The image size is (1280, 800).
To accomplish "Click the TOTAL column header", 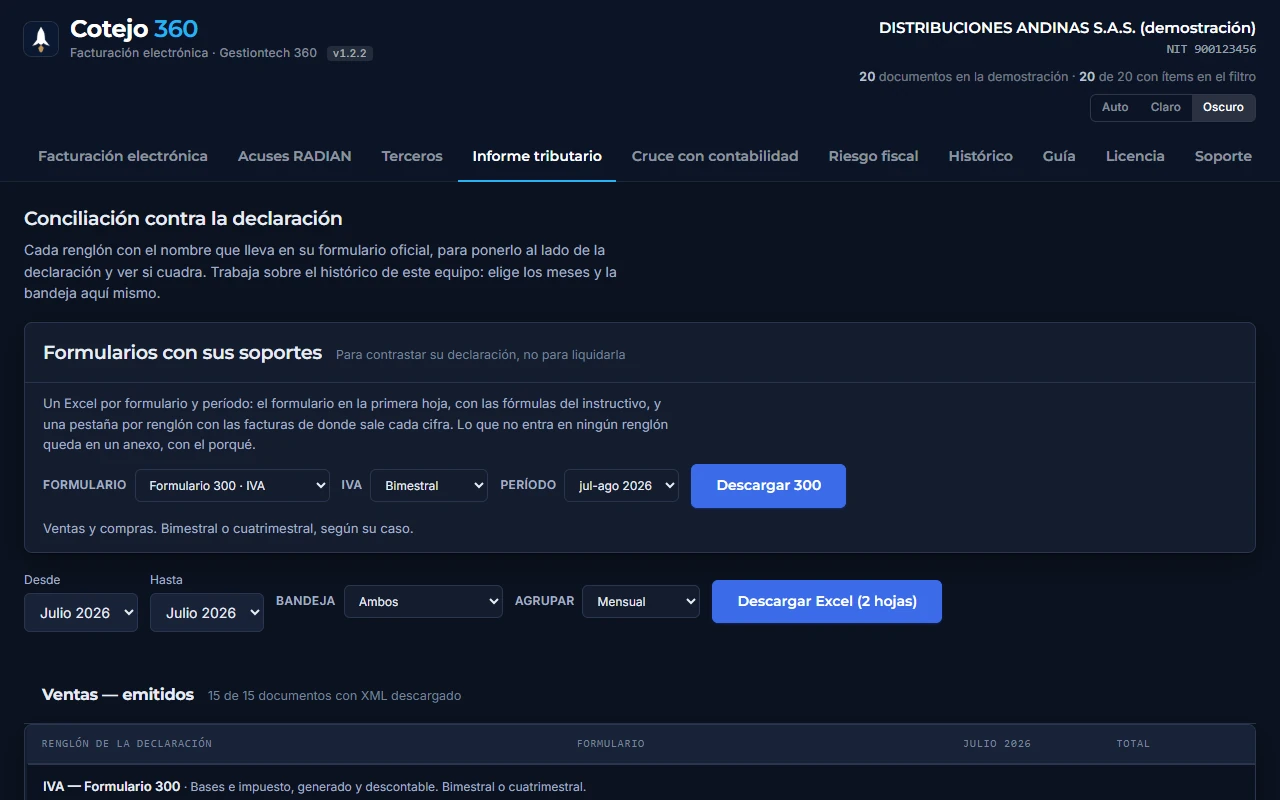I will 1133,744.
